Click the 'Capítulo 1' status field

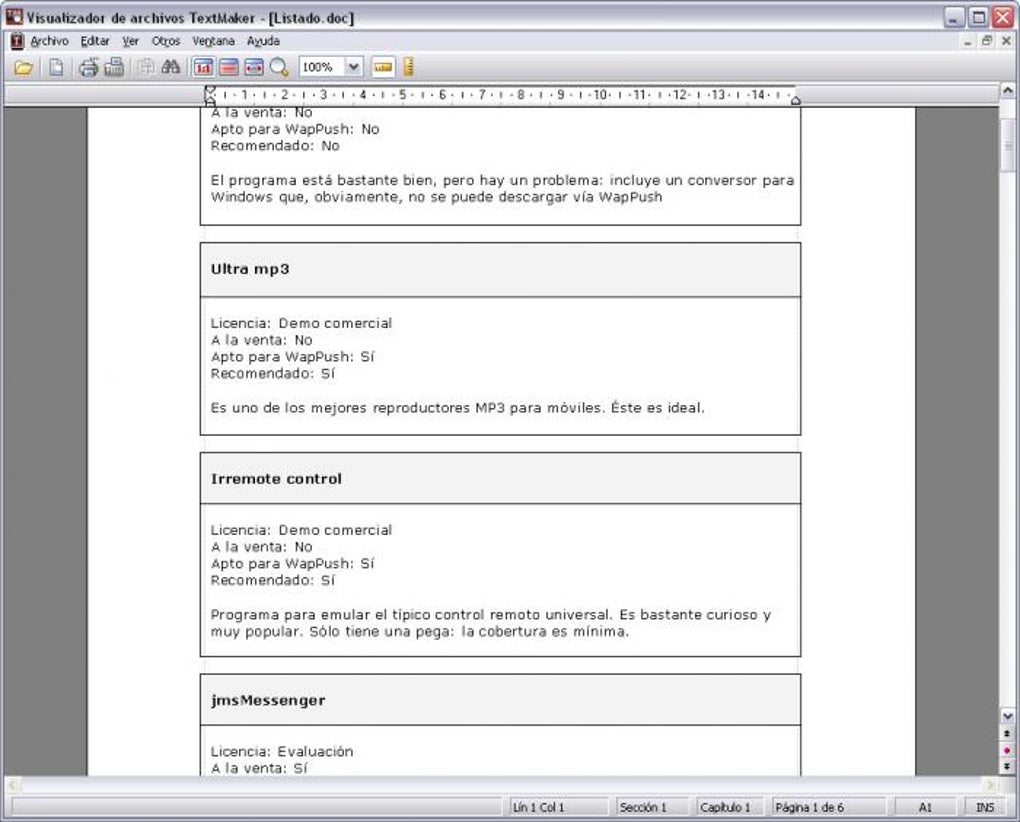(731, 807)
